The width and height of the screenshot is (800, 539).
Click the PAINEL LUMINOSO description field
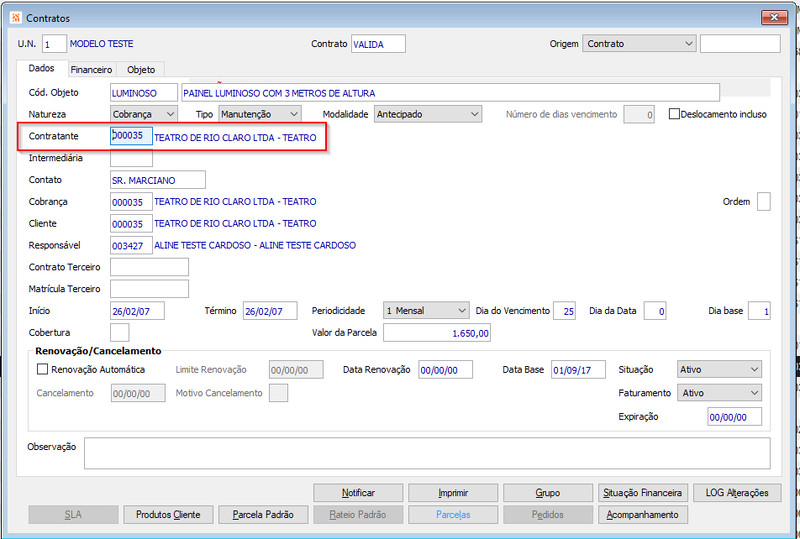click(451, 93)
